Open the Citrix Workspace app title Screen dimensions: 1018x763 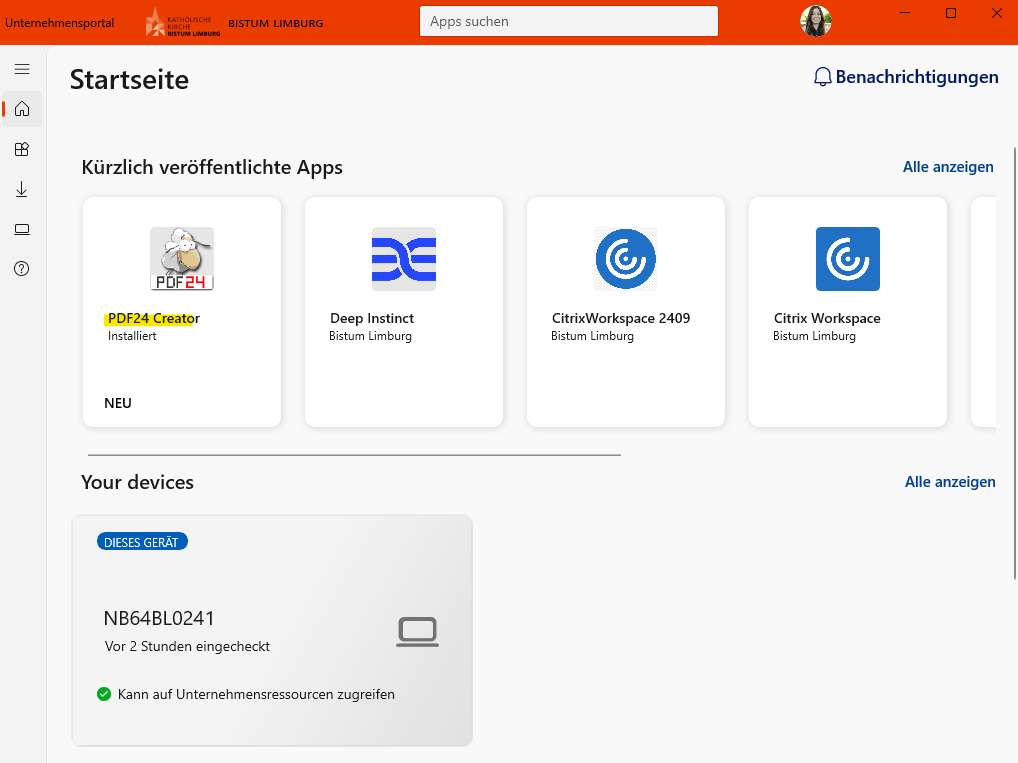point(827,318)
